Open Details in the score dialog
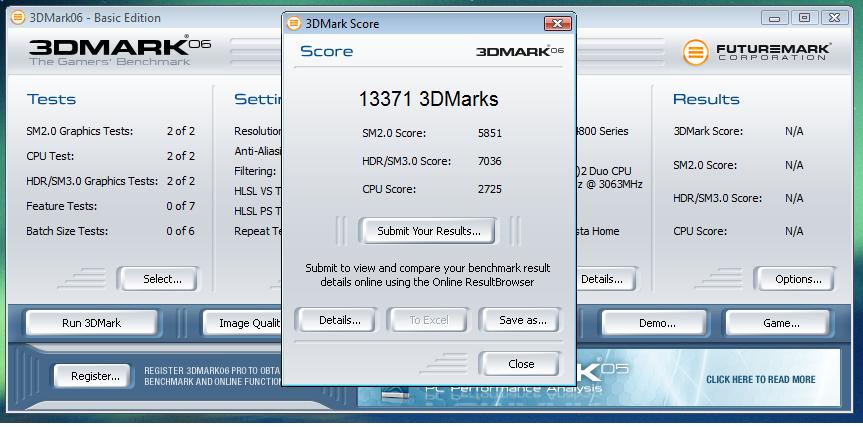The image size is (863, 427). point(339,320)
